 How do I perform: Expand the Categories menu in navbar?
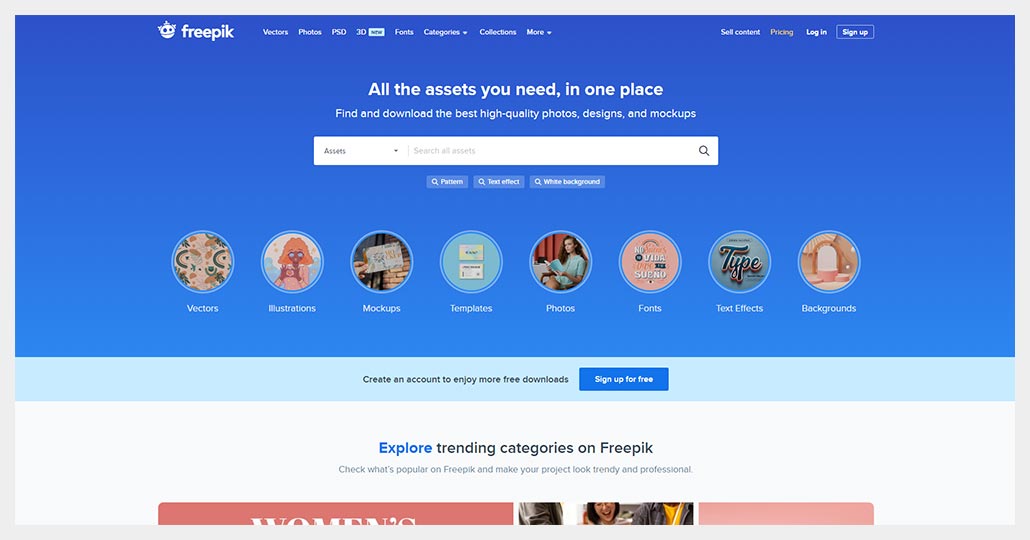(445, 32)
